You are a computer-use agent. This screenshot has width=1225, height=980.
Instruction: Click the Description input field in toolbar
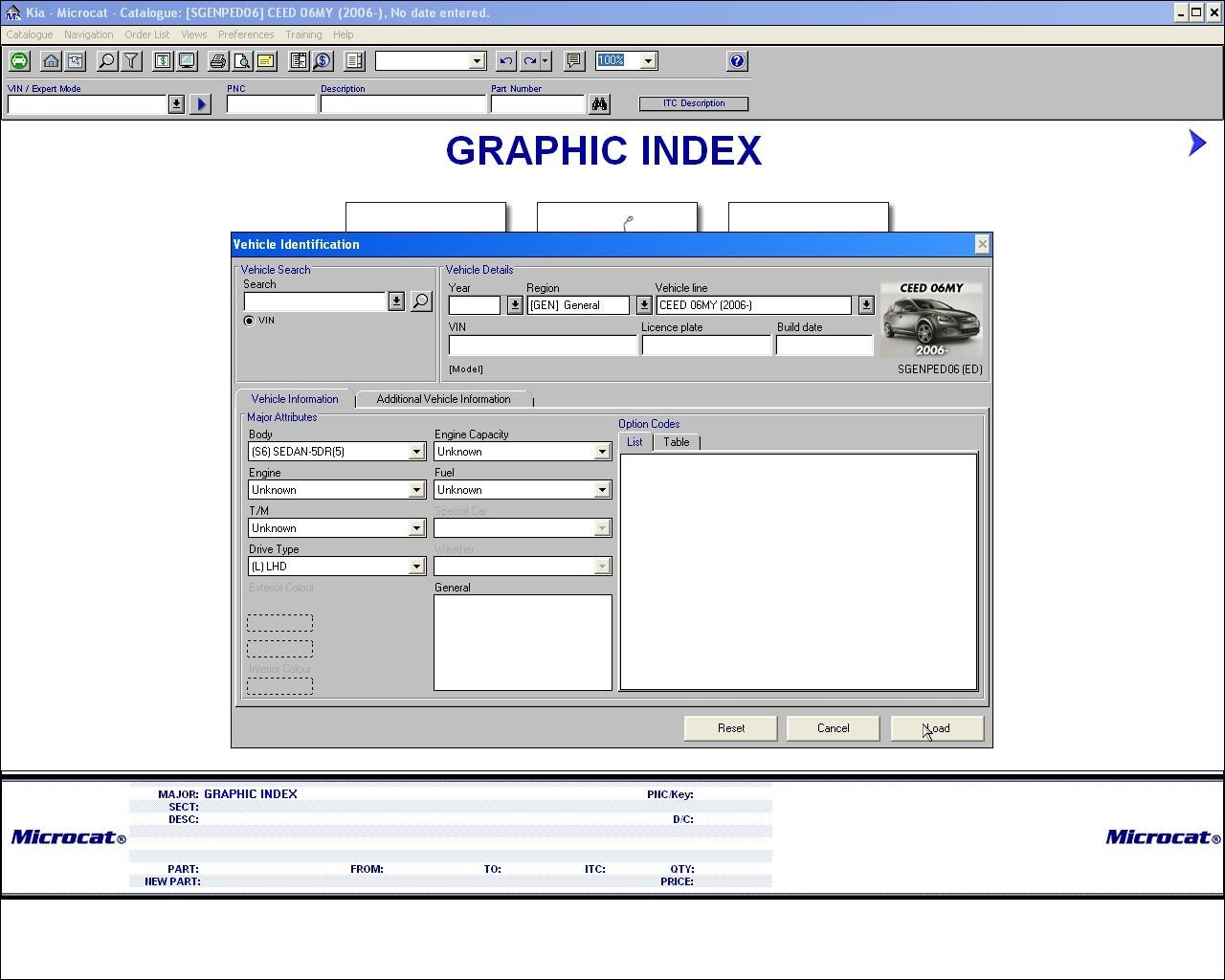[403, 104]
